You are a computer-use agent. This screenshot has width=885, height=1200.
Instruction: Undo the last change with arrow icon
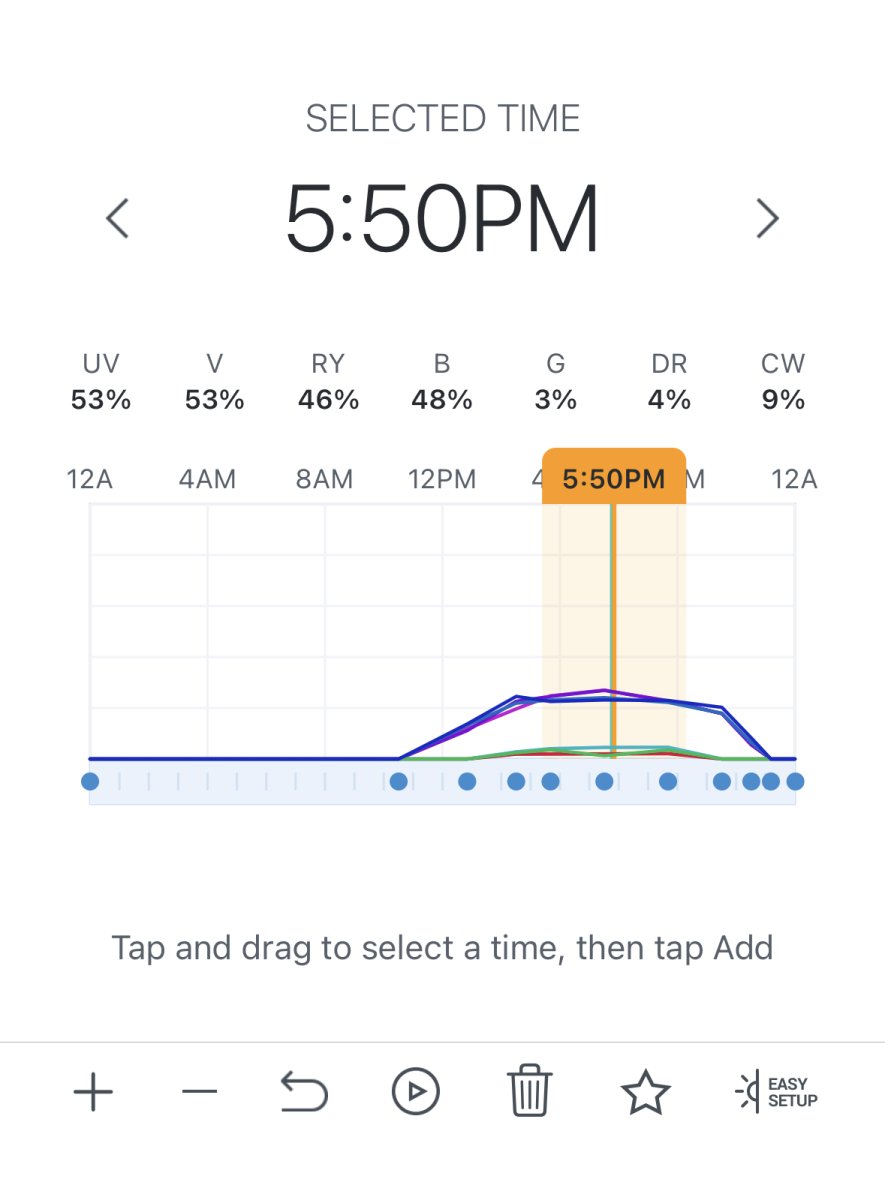(x=305, y=1091)
